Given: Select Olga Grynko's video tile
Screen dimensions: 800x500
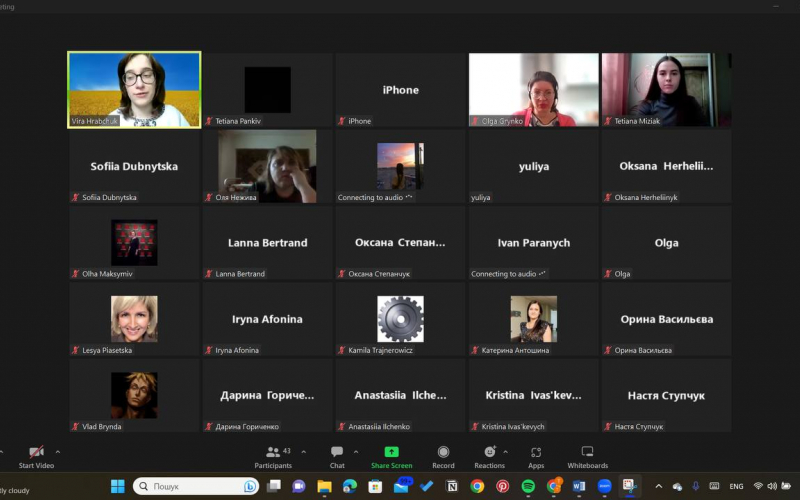Looking at the screenshot, I should pyautogui.click(x=534, y=90).
